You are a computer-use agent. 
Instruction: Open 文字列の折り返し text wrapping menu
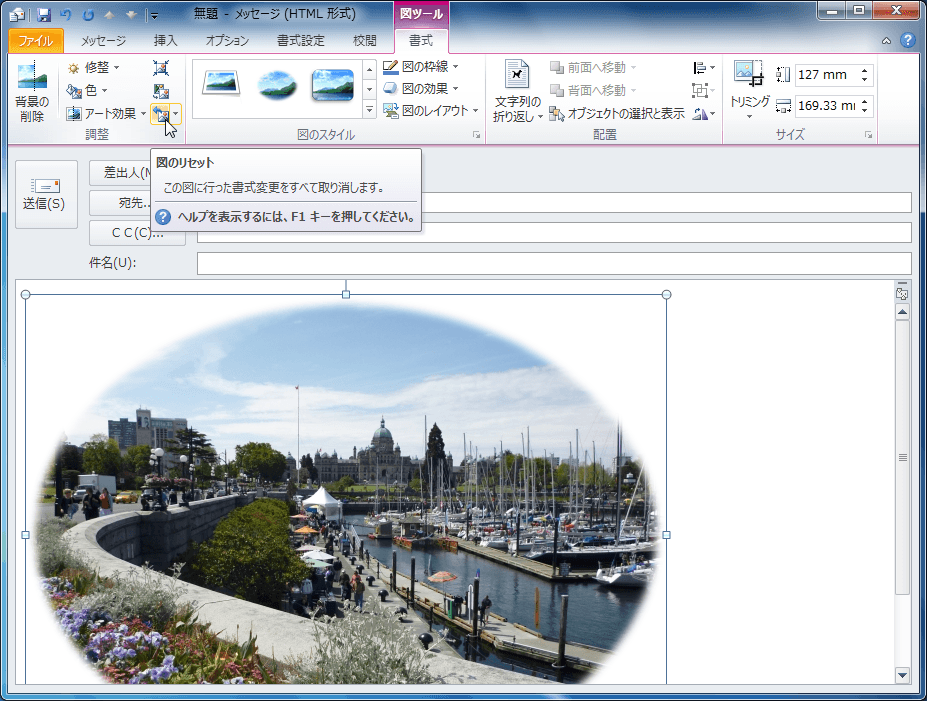pos(517,91)
